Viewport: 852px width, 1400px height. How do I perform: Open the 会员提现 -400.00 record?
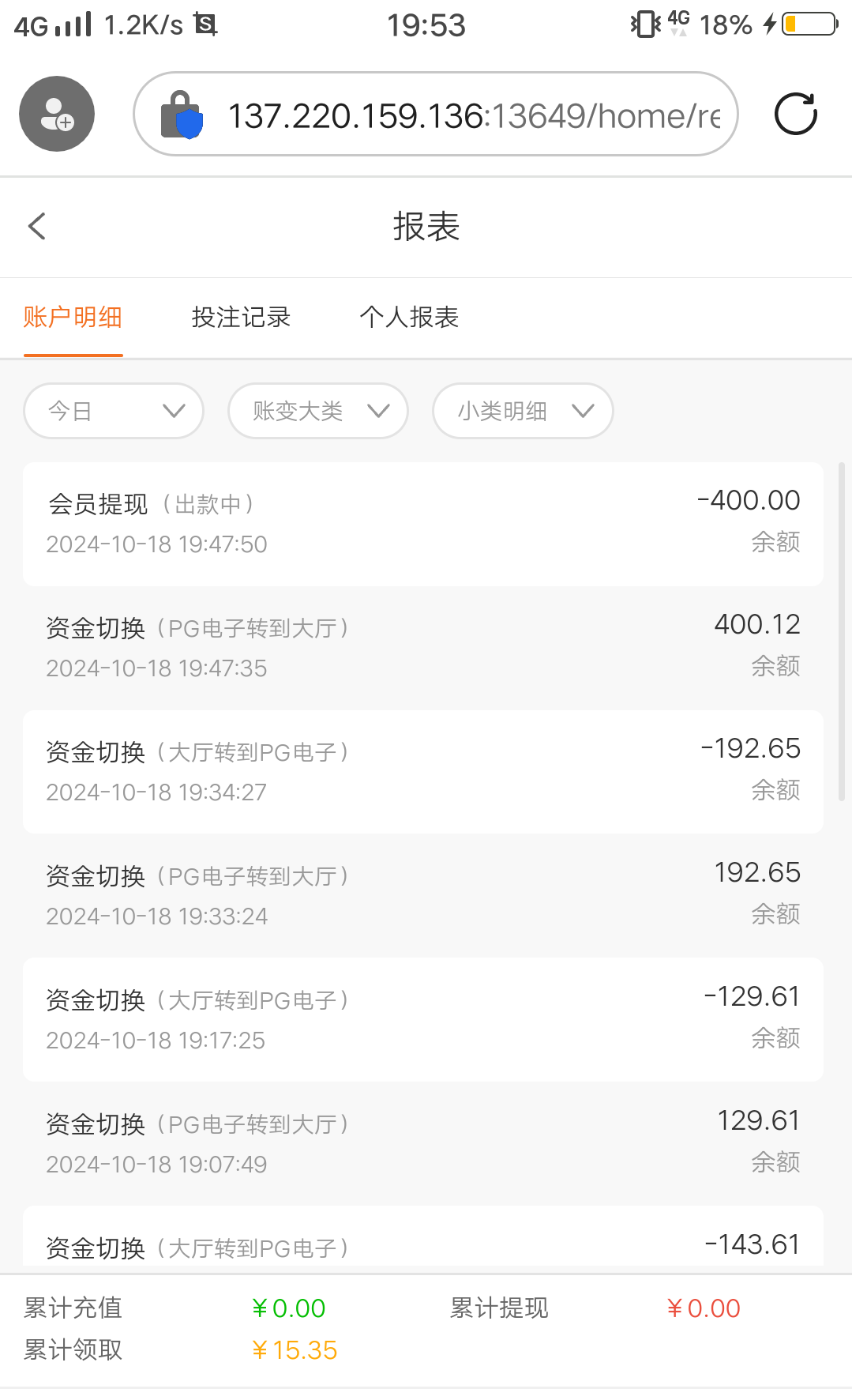[423, 524]
